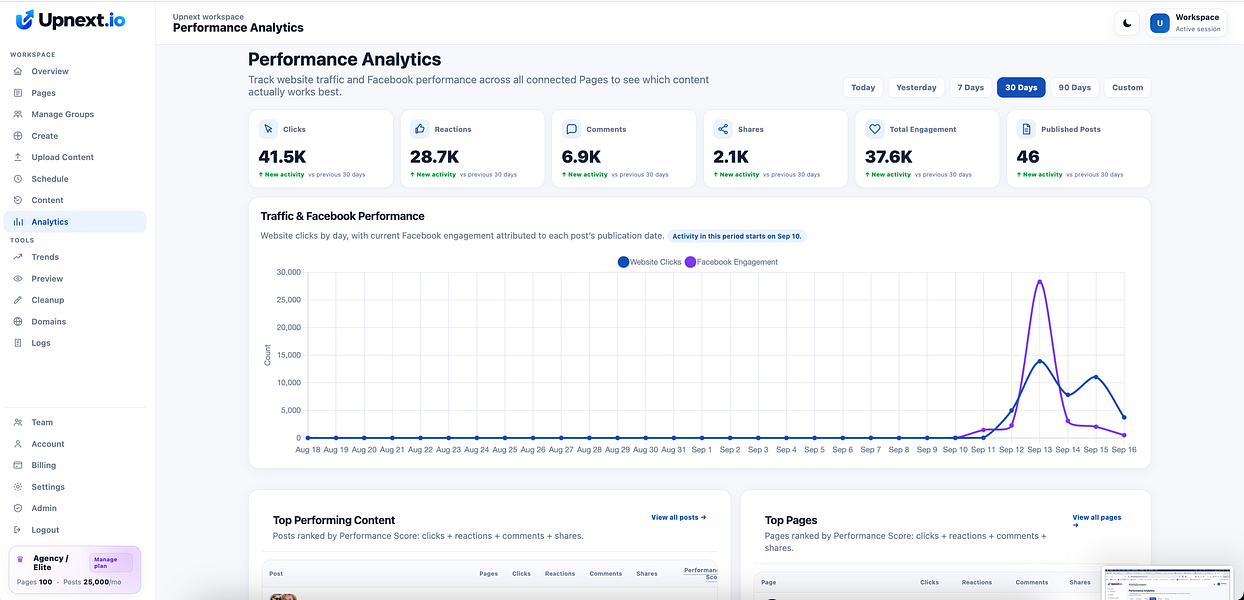Click the Manage plan button
This screenshot has height=600, width=1244.
coord(110,563)
